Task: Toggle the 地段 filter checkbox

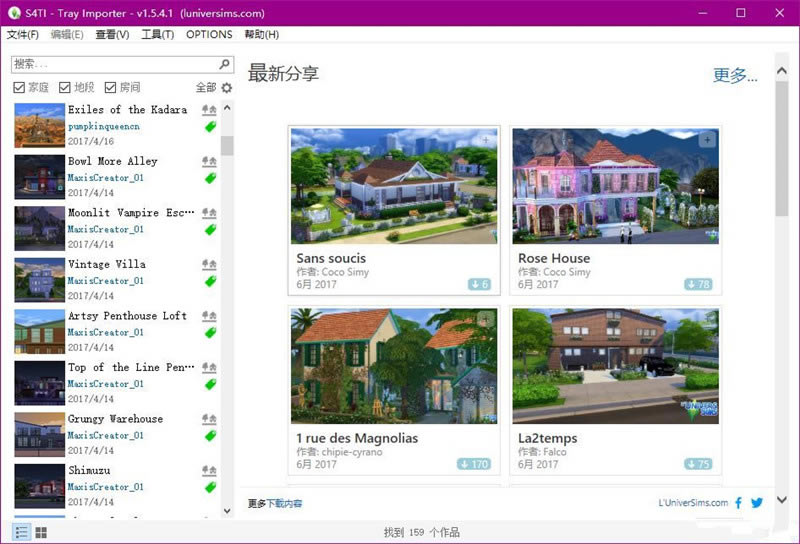Action: tap(65, 88)
